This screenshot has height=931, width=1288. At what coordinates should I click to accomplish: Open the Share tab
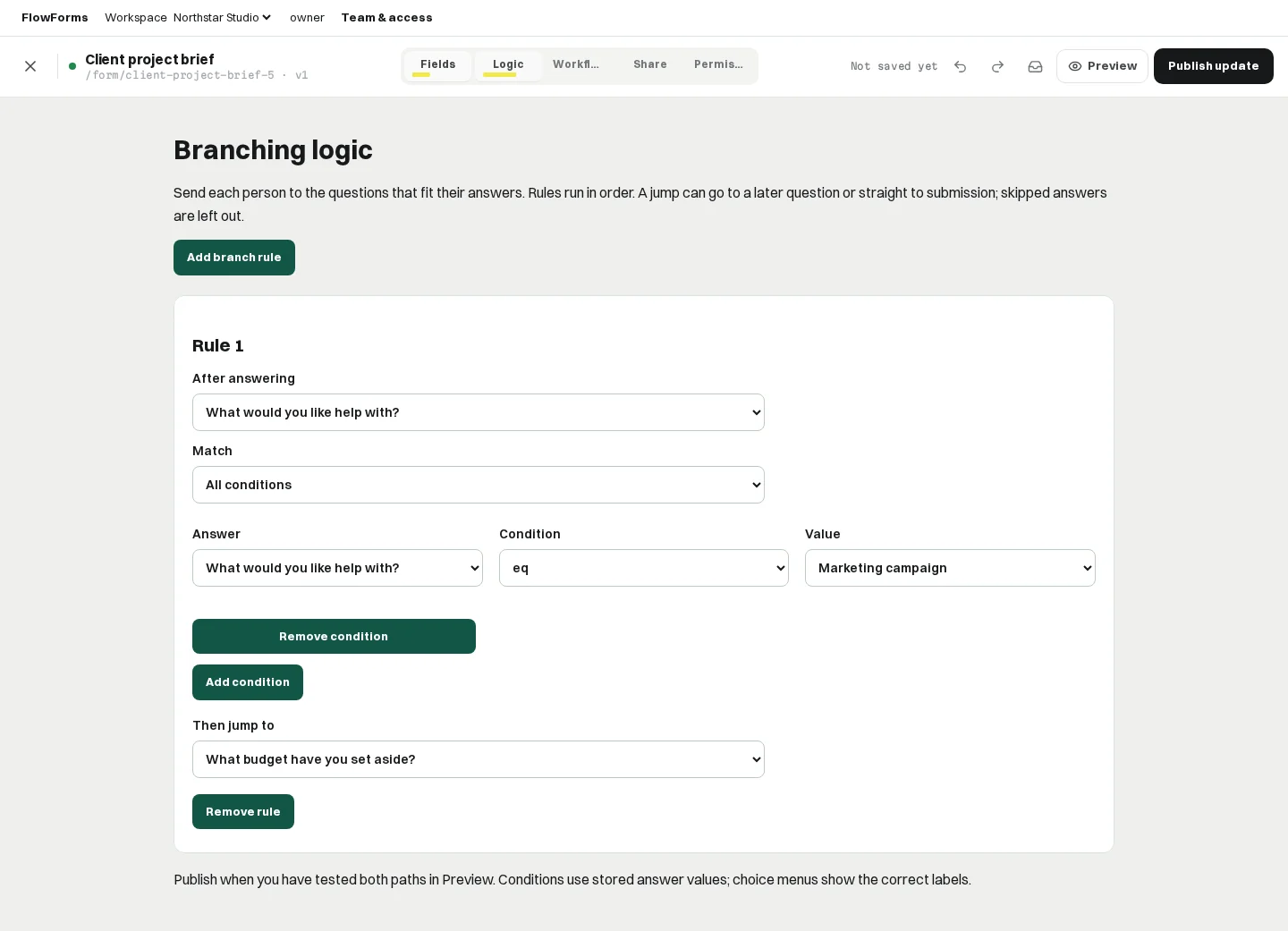point(650,64)
